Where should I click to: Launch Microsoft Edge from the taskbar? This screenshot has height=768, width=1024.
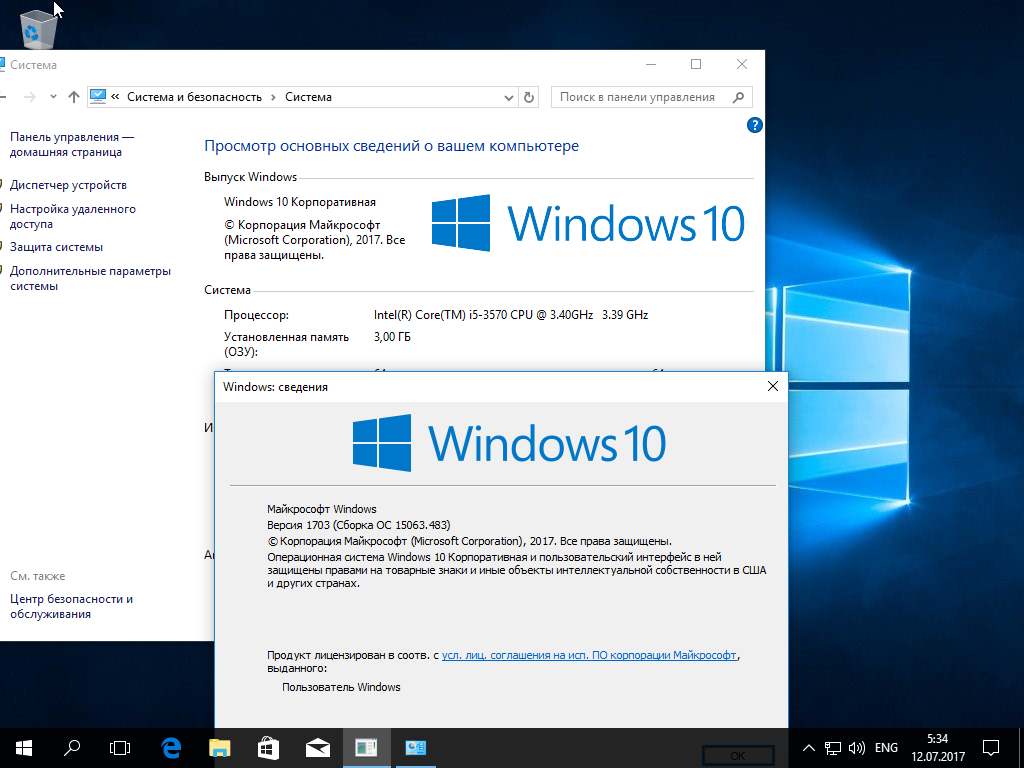click(171, 748)
